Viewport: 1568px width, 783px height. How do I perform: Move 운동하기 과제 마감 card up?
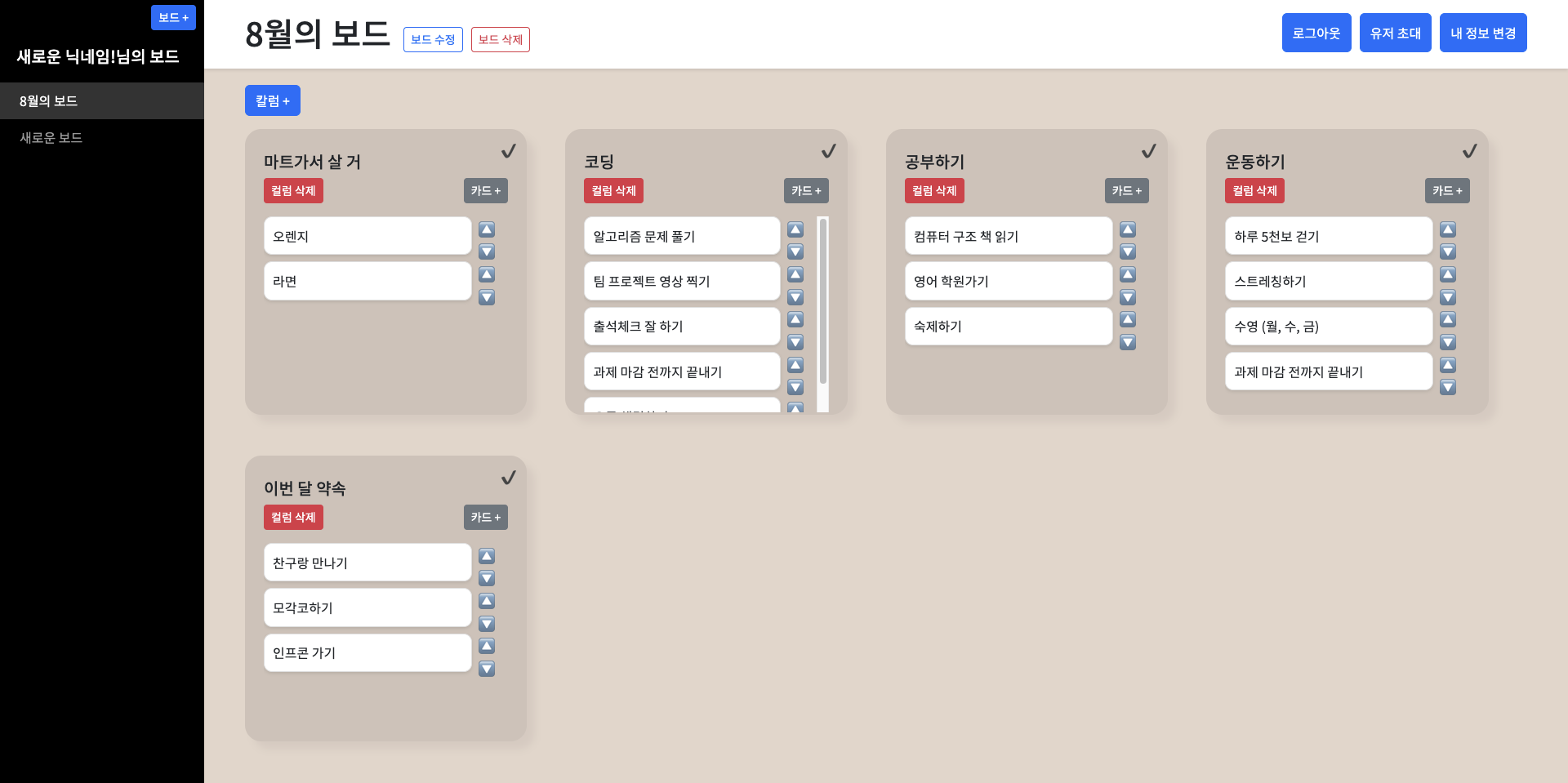point(1448,365)
